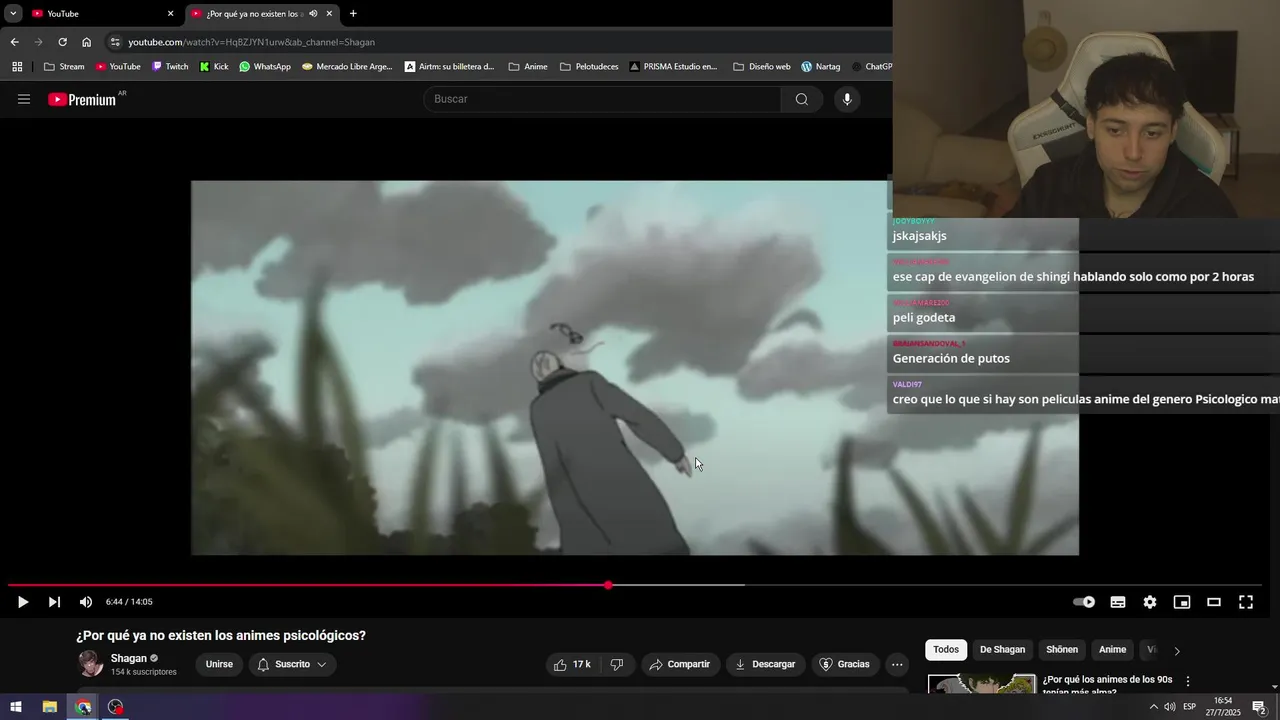The width and height of the screenshot is (1280, 720).
Task: Open the Kick bookmark
Action: coord(214,67)
